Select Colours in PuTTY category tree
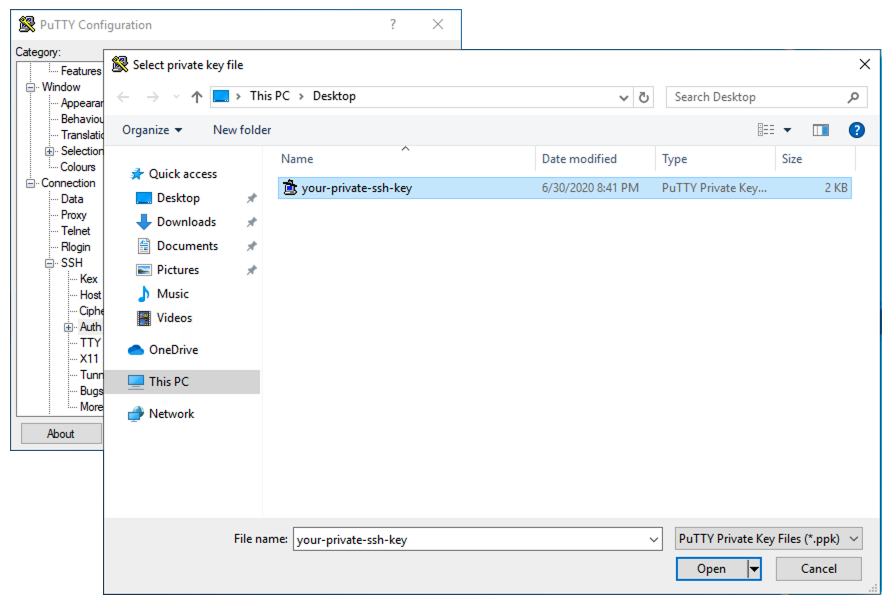Image resolution: width=894 pixels, height=611 pixels. (78, 167)
